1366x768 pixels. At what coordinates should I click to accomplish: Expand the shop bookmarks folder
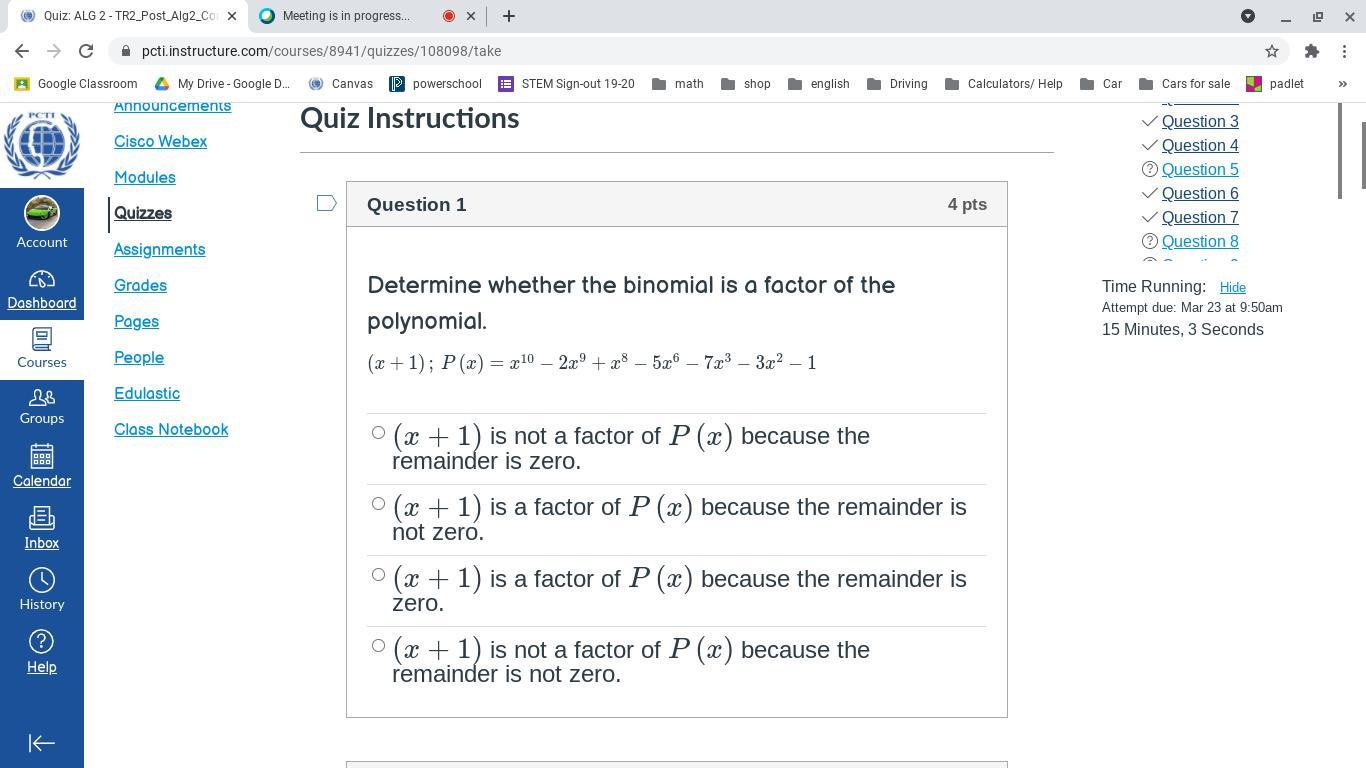746,84
